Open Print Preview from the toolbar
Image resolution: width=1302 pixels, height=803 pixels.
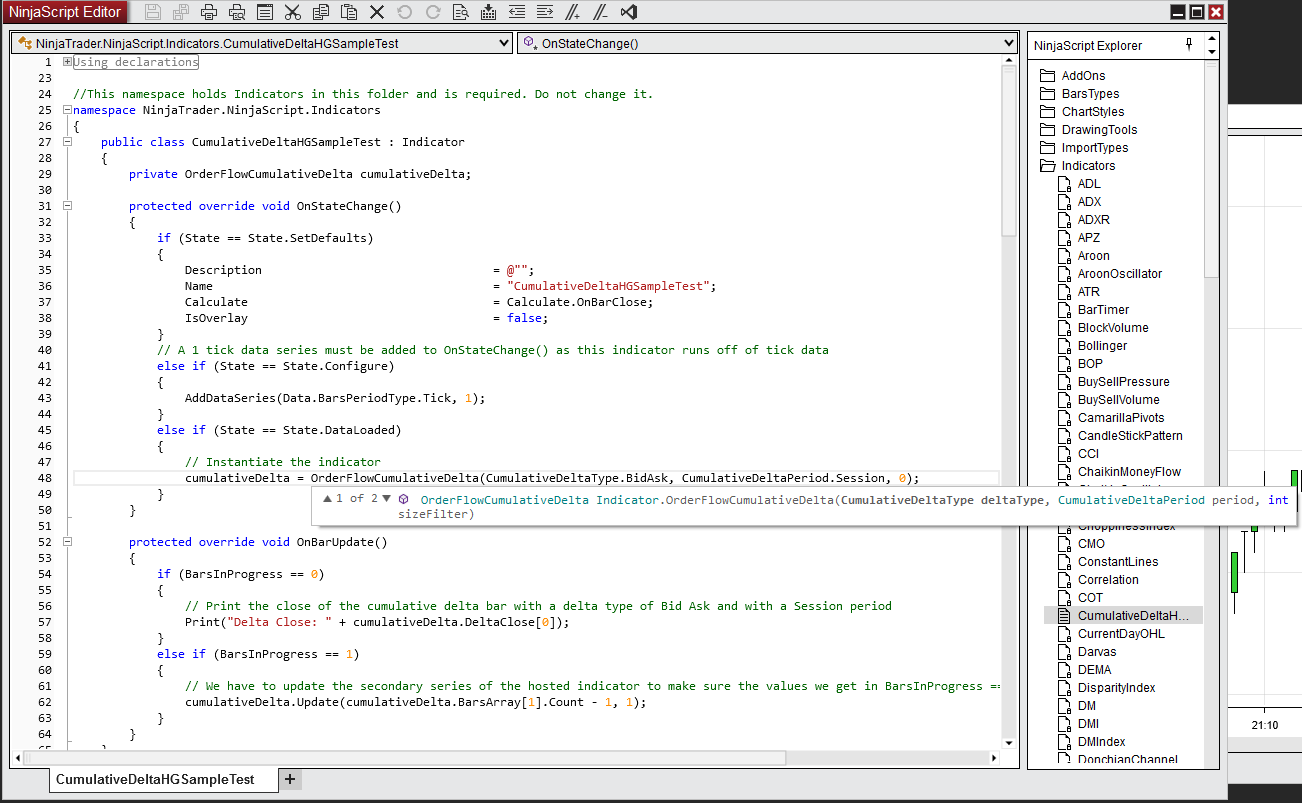(237, 12)
